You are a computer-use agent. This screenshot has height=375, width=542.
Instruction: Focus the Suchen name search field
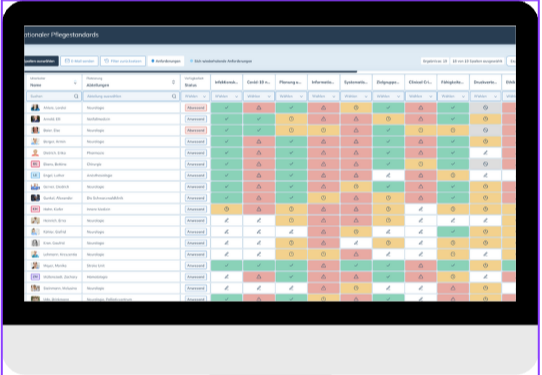(54, 96)
